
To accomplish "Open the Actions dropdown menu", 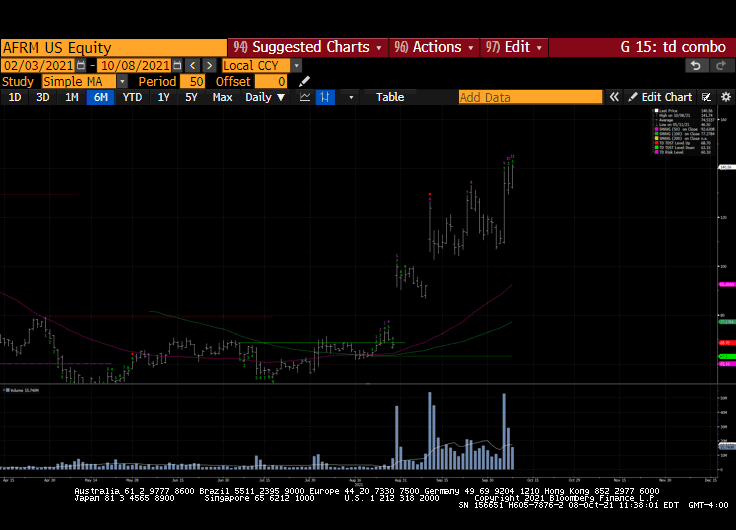I will 434,47.
